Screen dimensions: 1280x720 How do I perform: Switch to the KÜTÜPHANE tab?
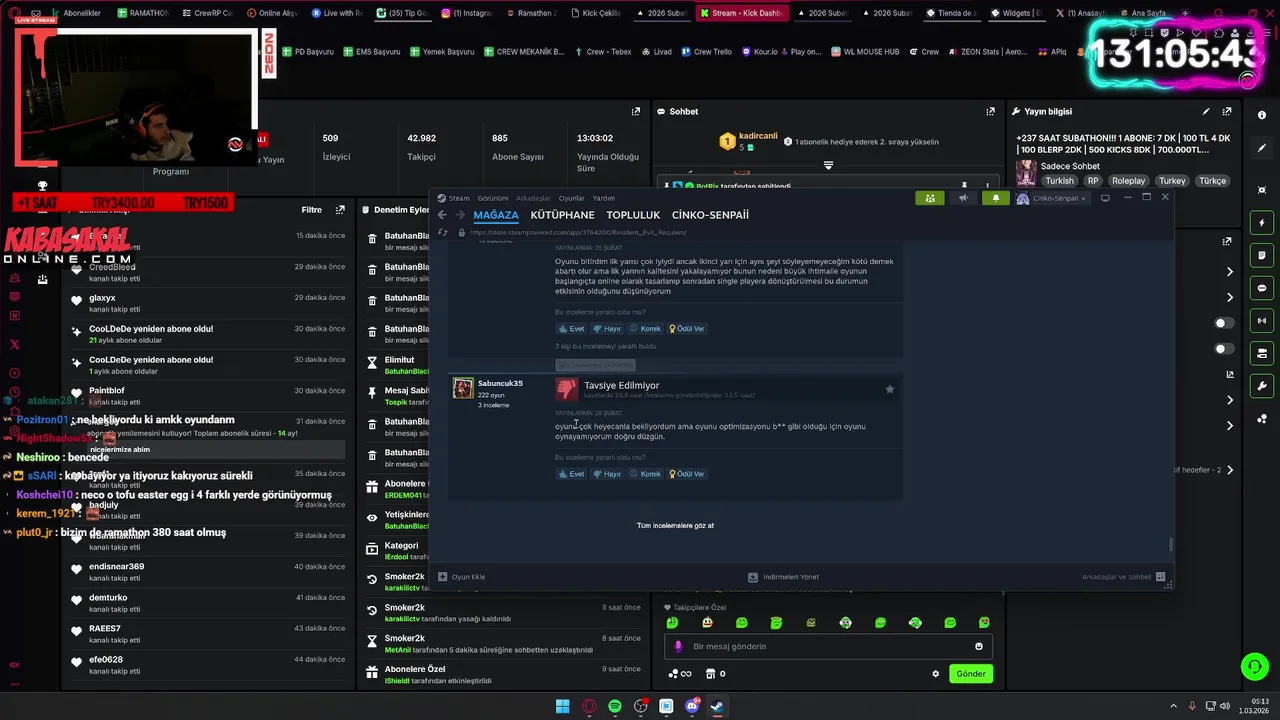click(x=562, y=215)
